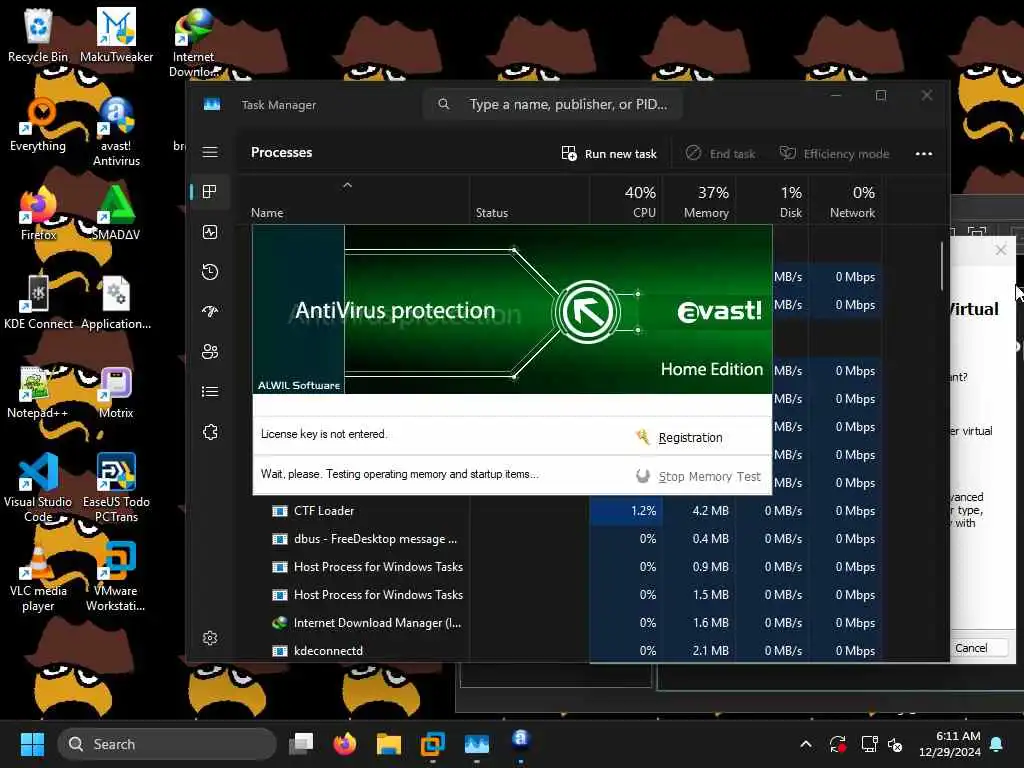Screen dimensions: 1024x768
Task: Select Processes page icon in sidebar
Action: pyautogui.click(x=210, y=191)
